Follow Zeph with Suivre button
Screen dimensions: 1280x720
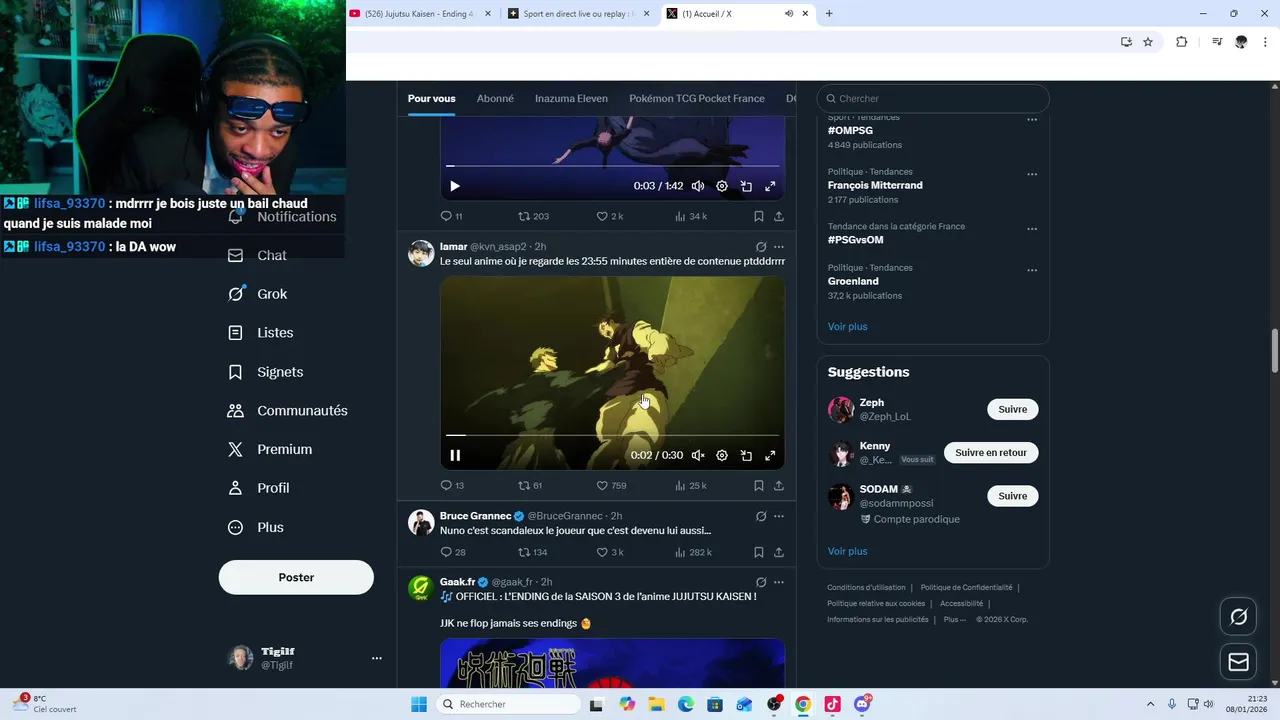tap(1012, 409)
